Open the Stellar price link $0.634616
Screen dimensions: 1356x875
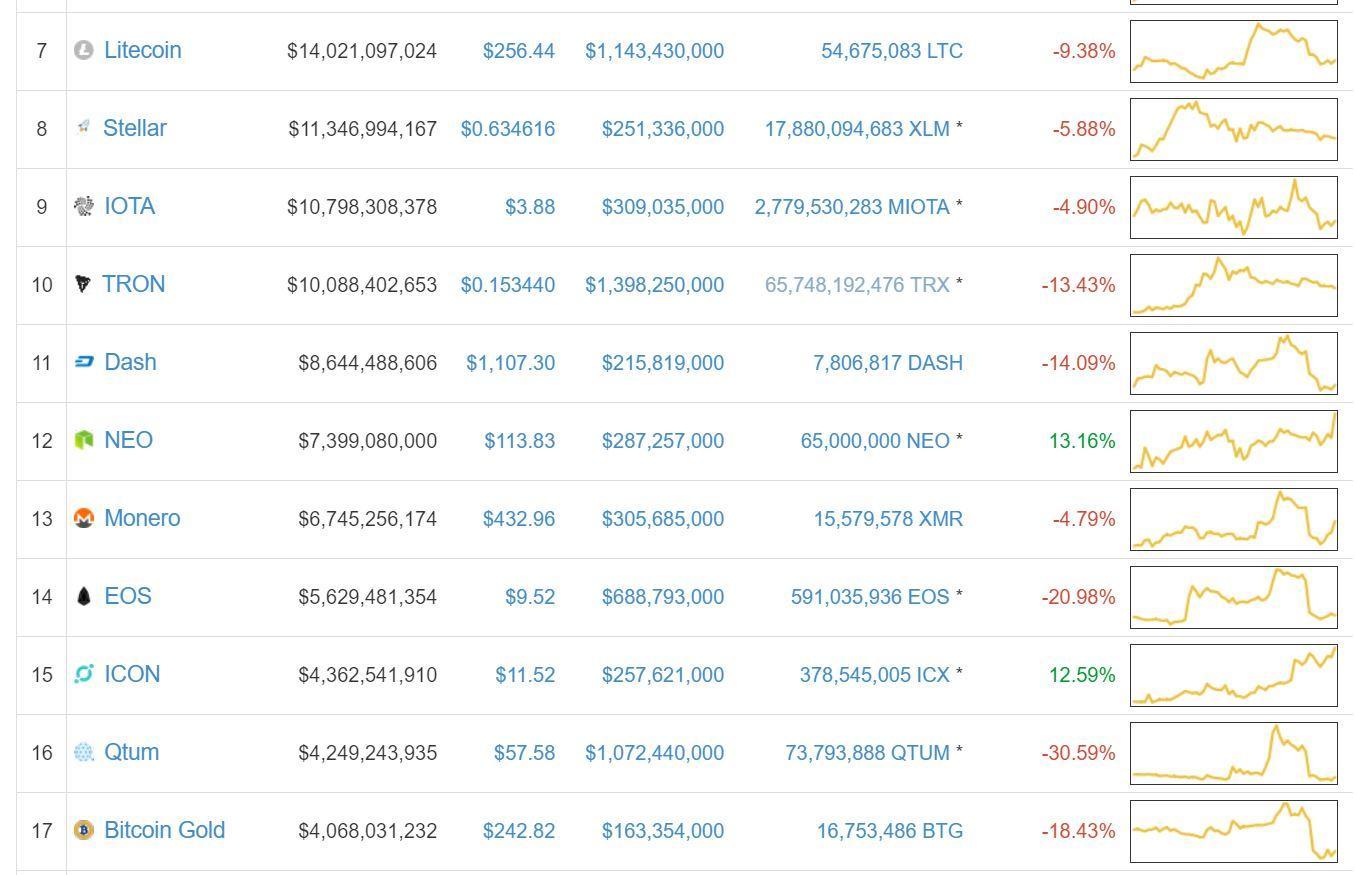[508, 128]
